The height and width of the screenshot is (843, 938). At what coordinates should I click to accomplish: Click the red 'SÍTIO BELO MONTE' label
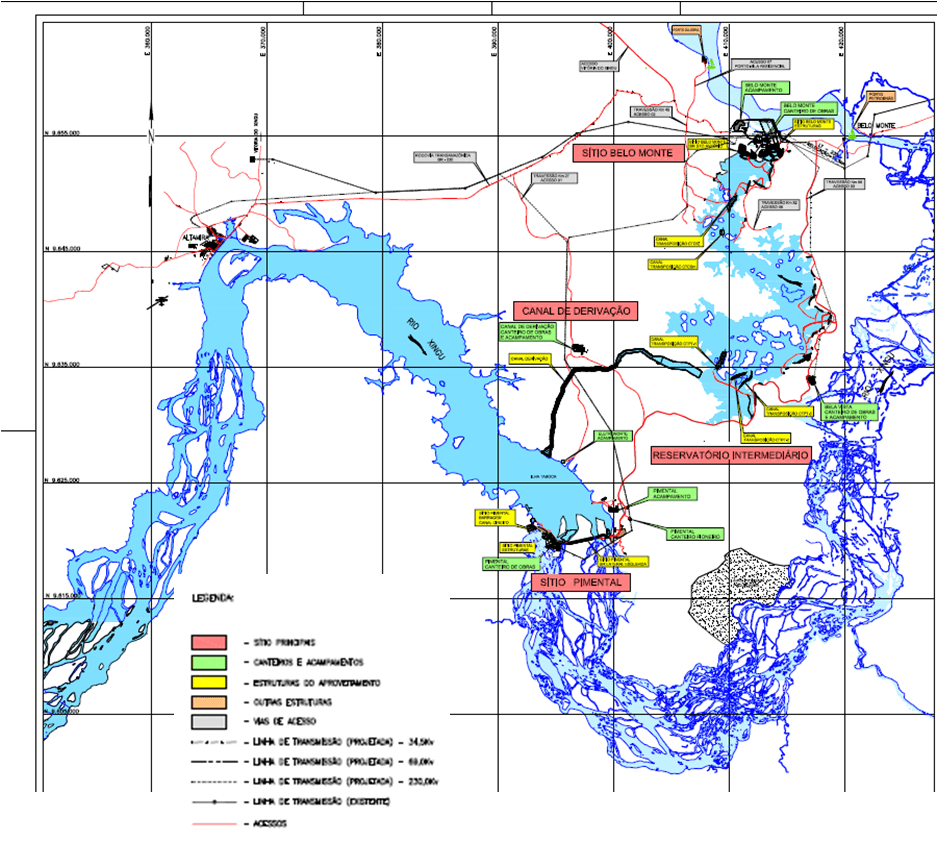point(628,153)
